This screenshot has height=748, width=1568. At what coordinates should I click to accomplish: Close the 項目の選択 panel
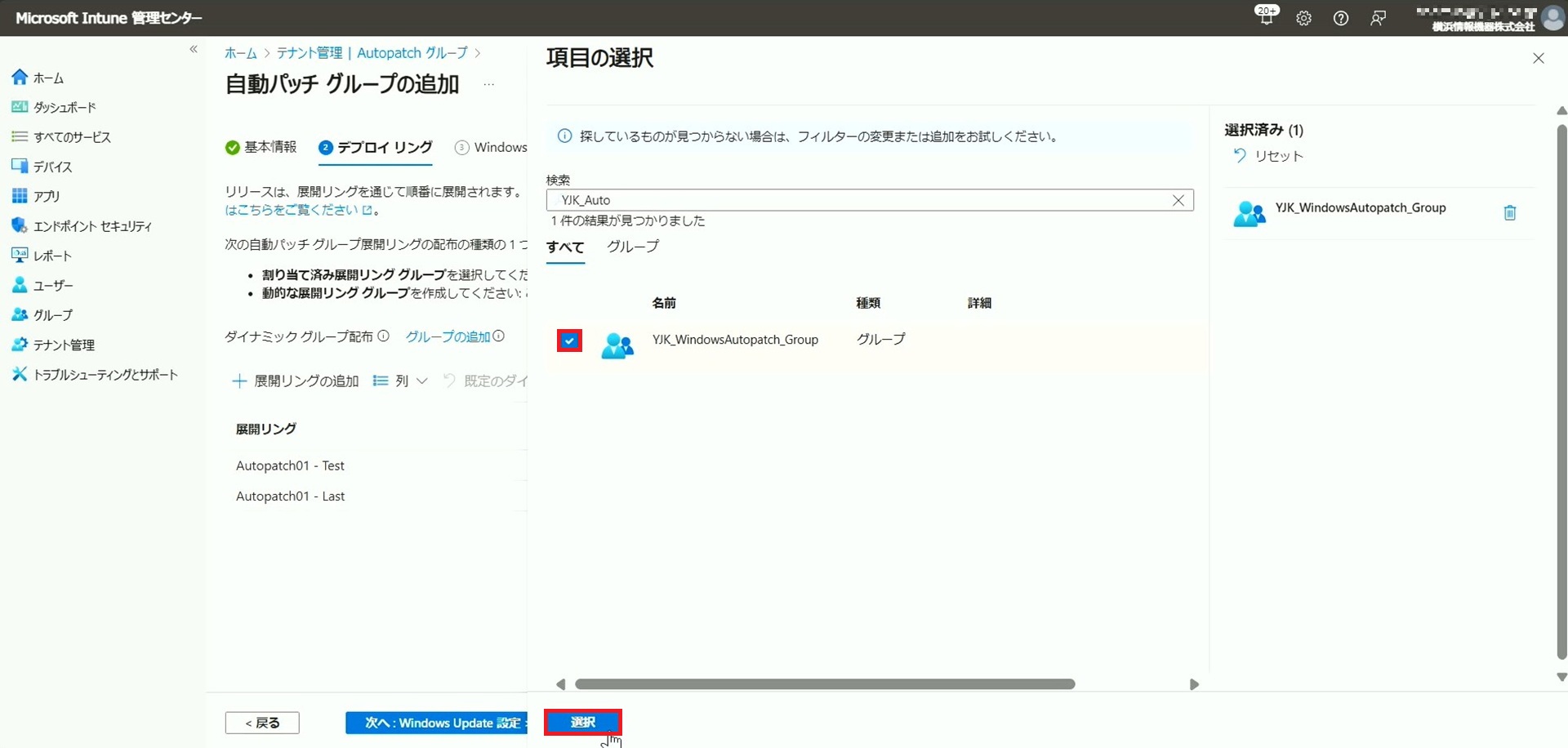tap(1539, 58)
